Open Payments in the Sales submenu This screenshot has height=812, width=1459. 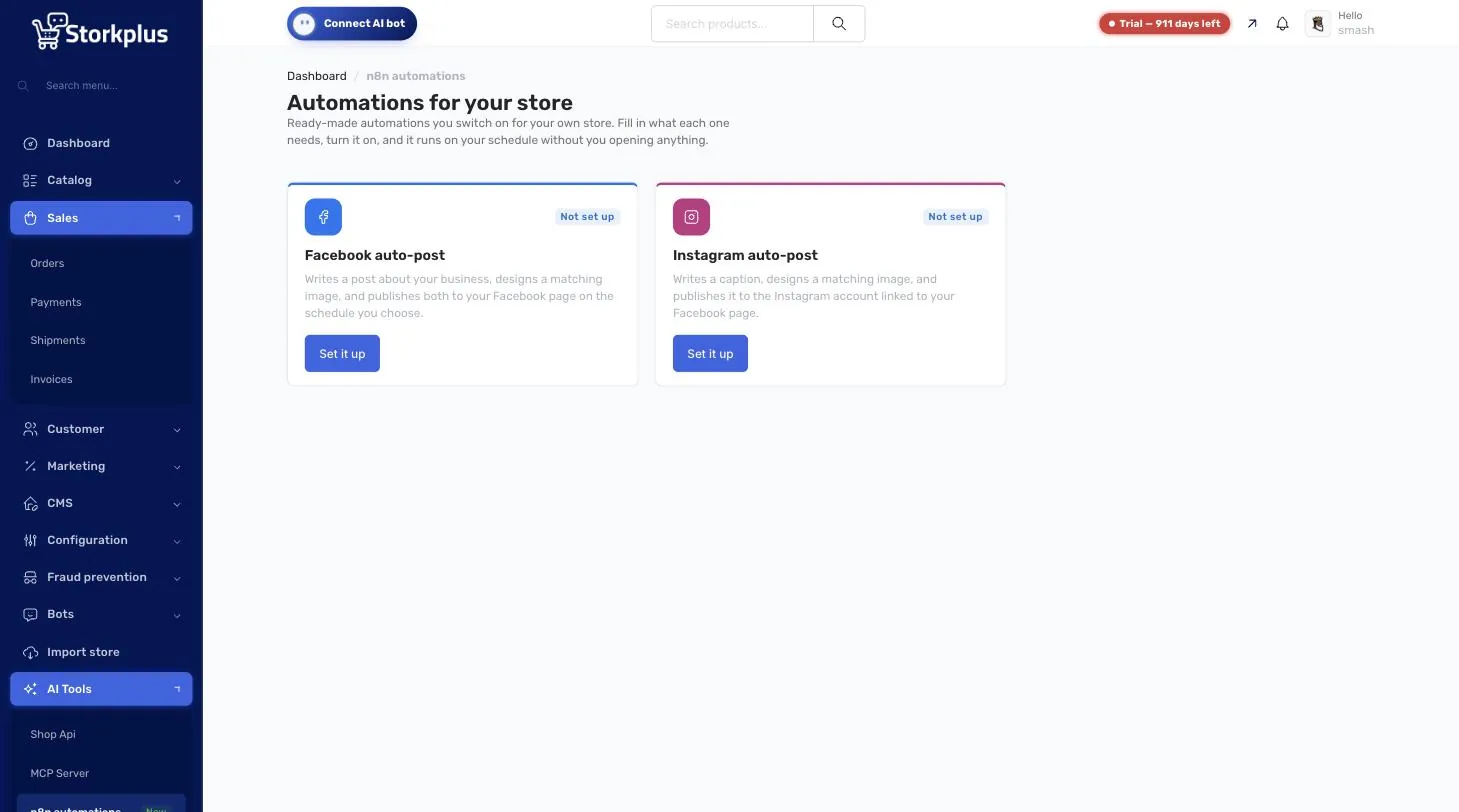pyautogui.click(x=56, y=302)
